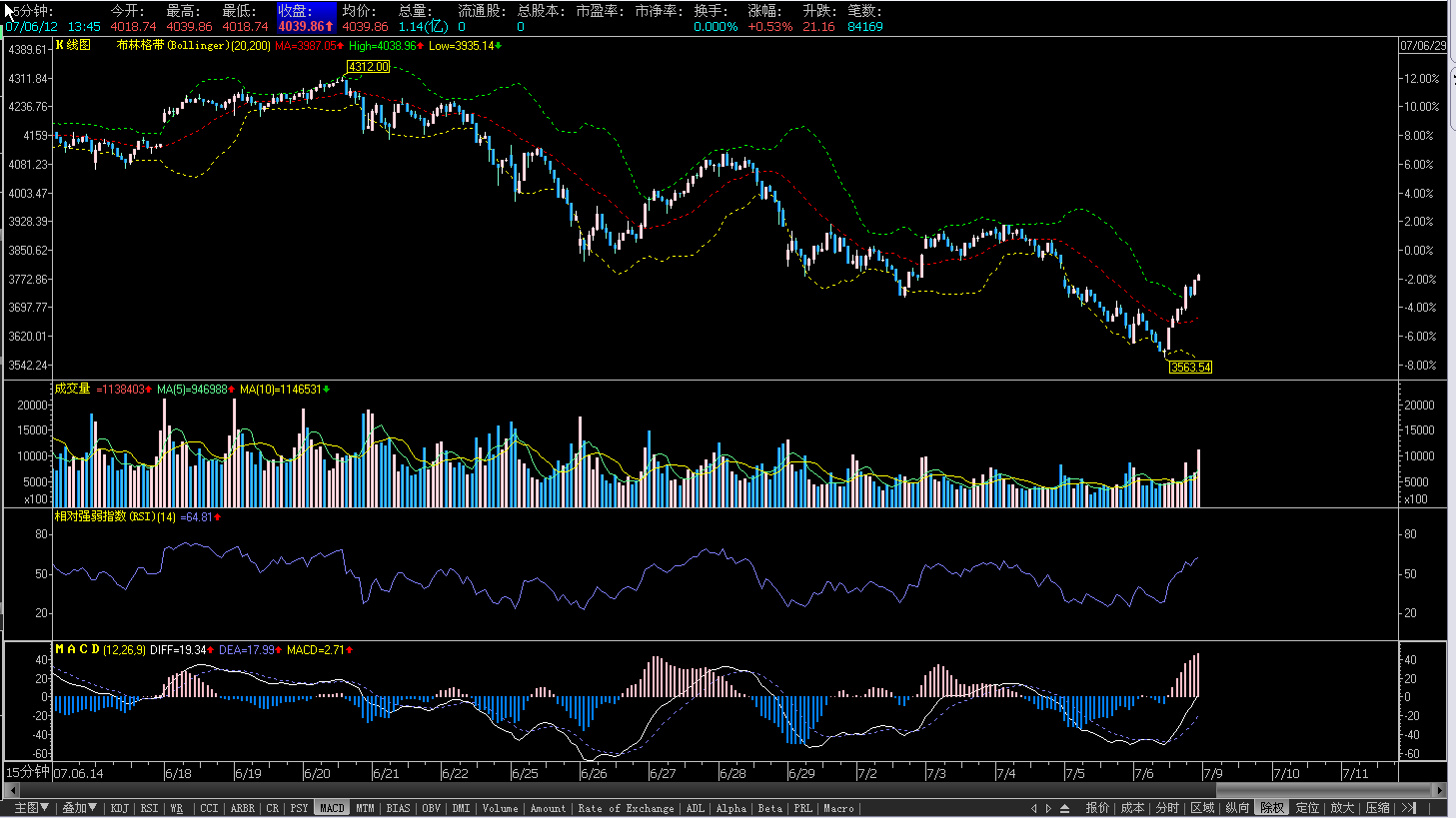This screenshot has width=1456, height=818.
Task: Select the Amount indicator tab
Action: tap(548, 808)
